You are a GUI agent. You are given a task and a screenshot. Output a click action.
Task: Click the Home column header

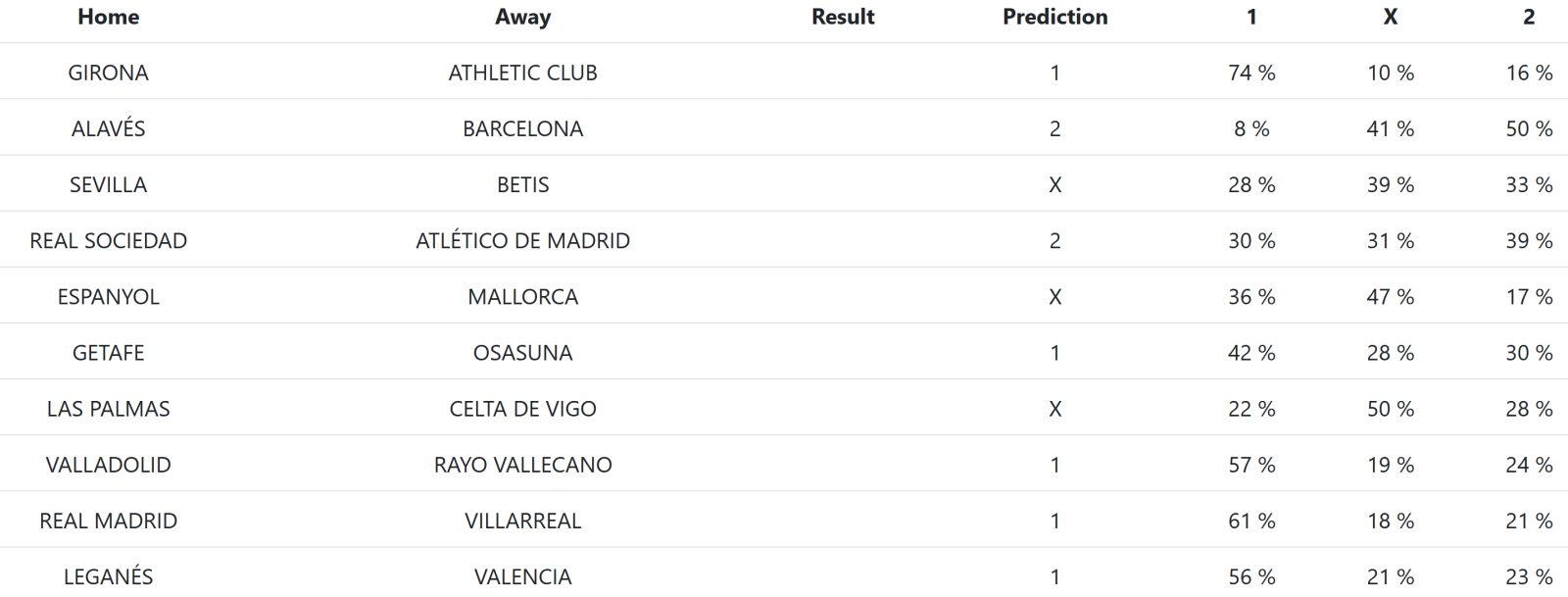click(x=108, y=17)
